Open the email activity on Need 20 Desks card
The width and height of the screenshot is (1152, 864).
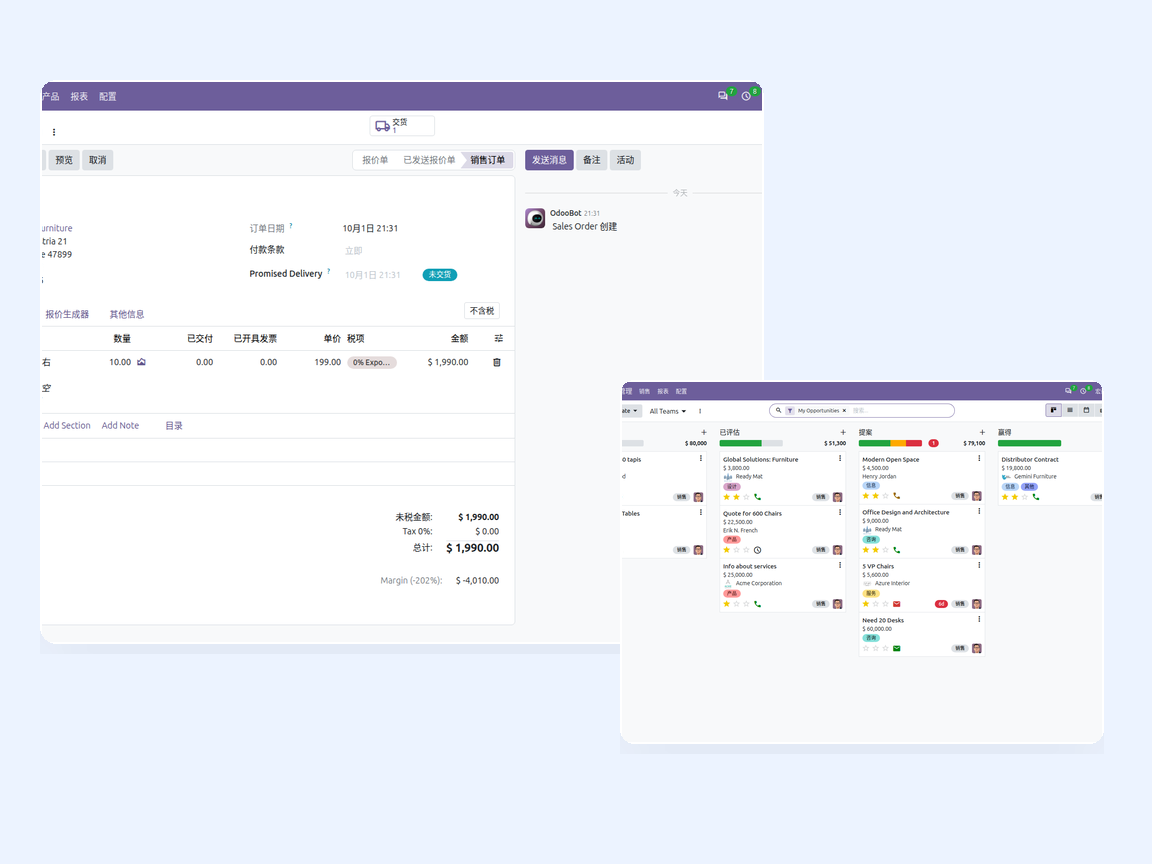(x=896, y=649)
